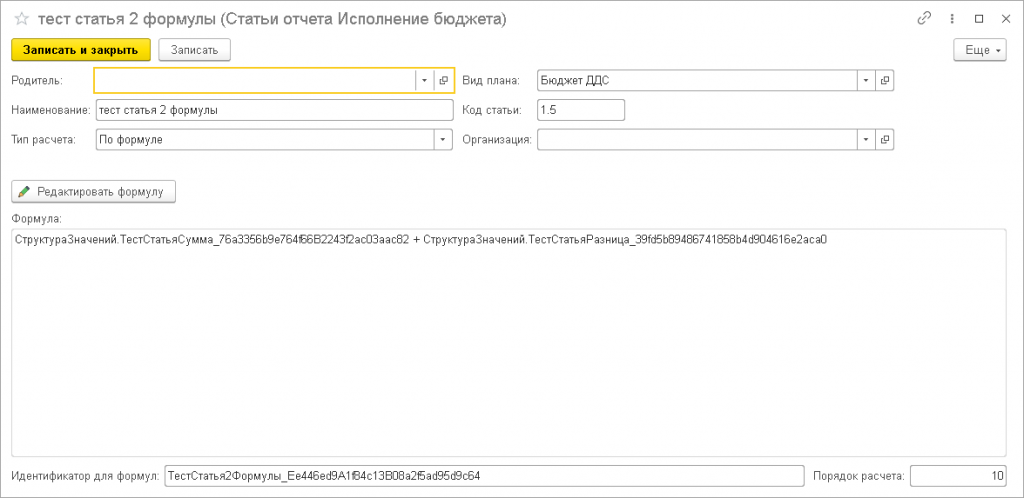Open the Организация dropdown arrow
Screen dimensions: 1024x498
click(865, 140)
